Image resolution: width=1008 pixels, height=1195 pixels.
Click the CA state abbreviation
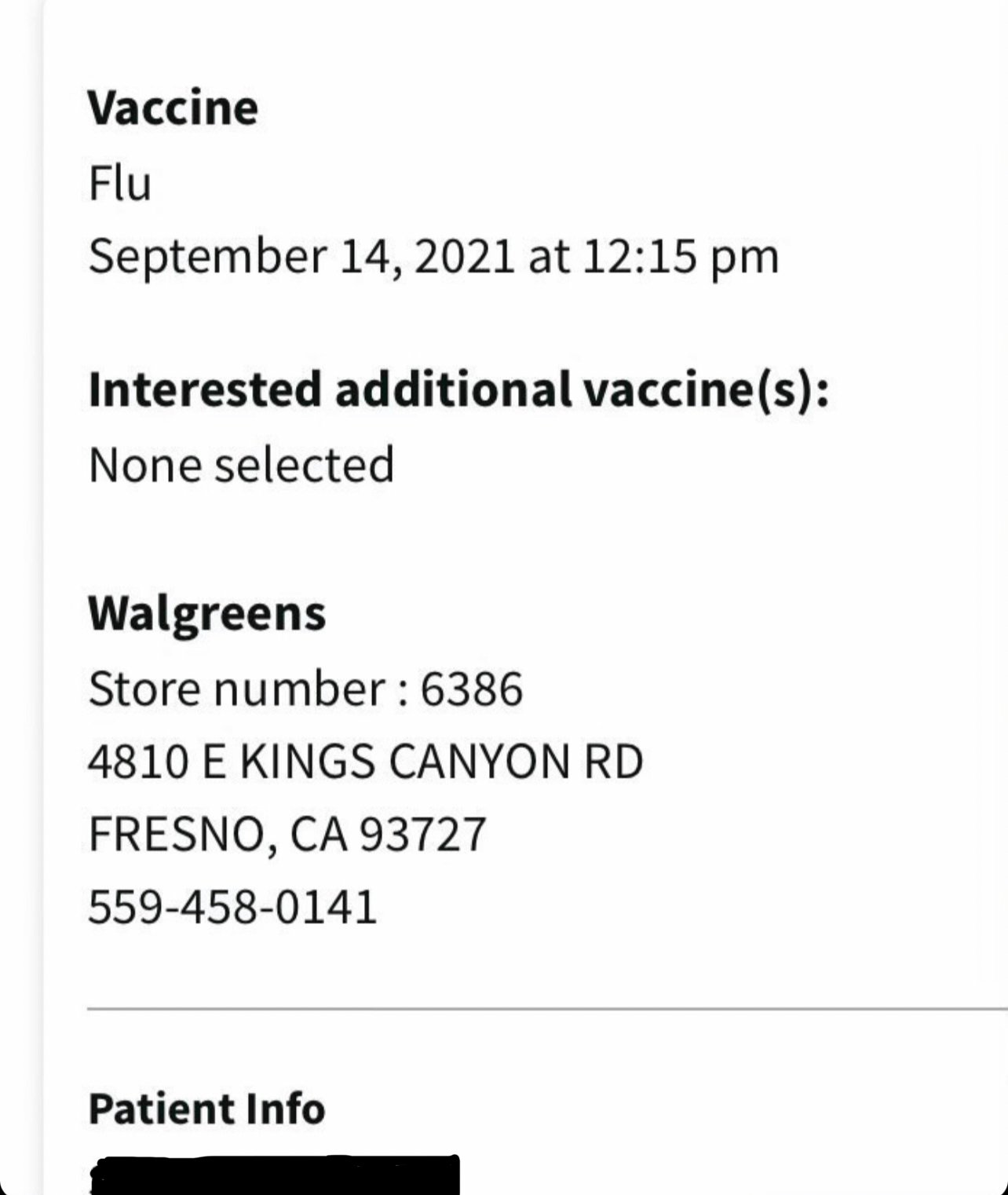(319, 834)
